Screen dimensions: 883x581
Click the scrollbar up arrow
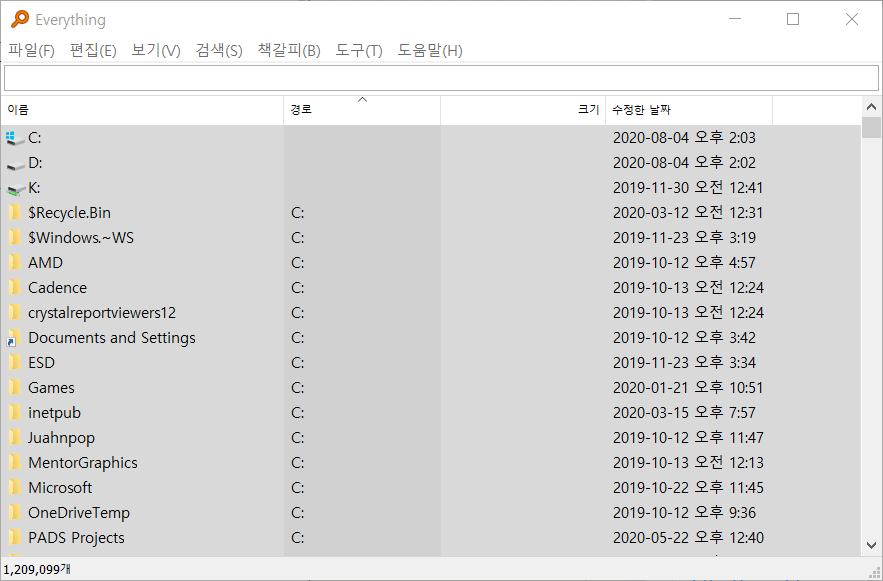[871, 107]
